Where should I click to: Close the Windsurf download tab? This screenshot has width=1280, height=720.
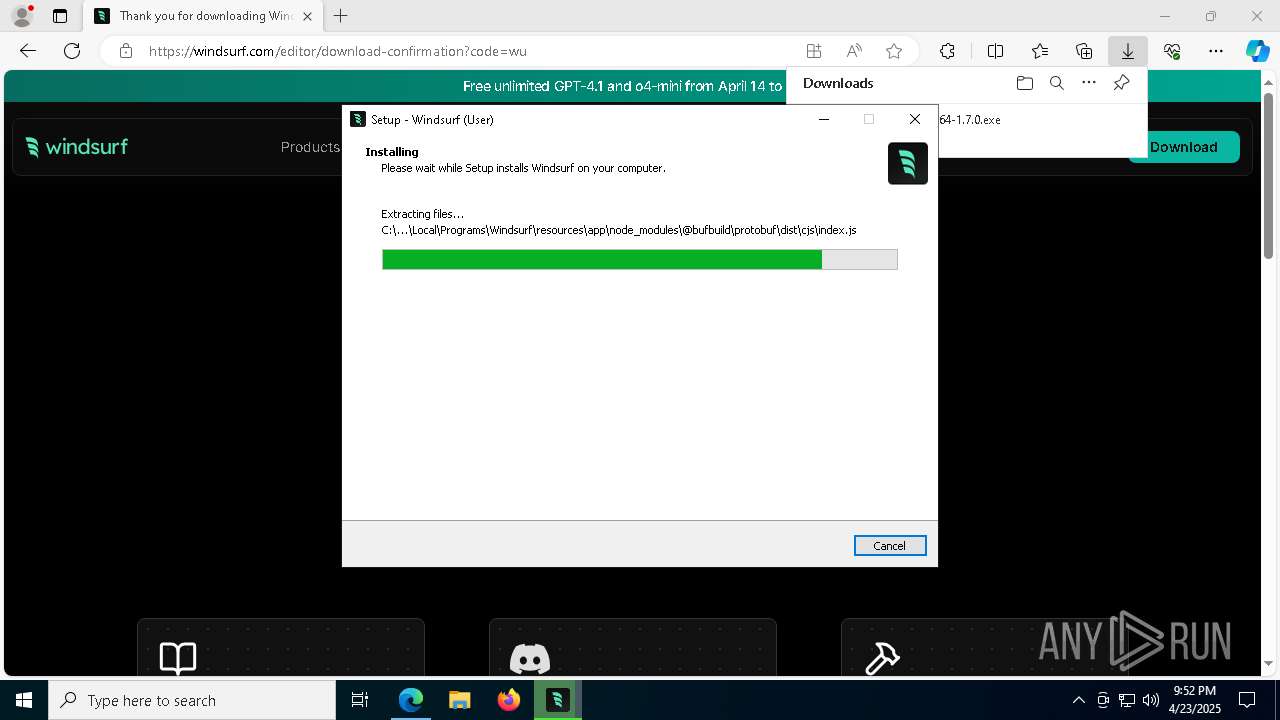pos(307,16)
